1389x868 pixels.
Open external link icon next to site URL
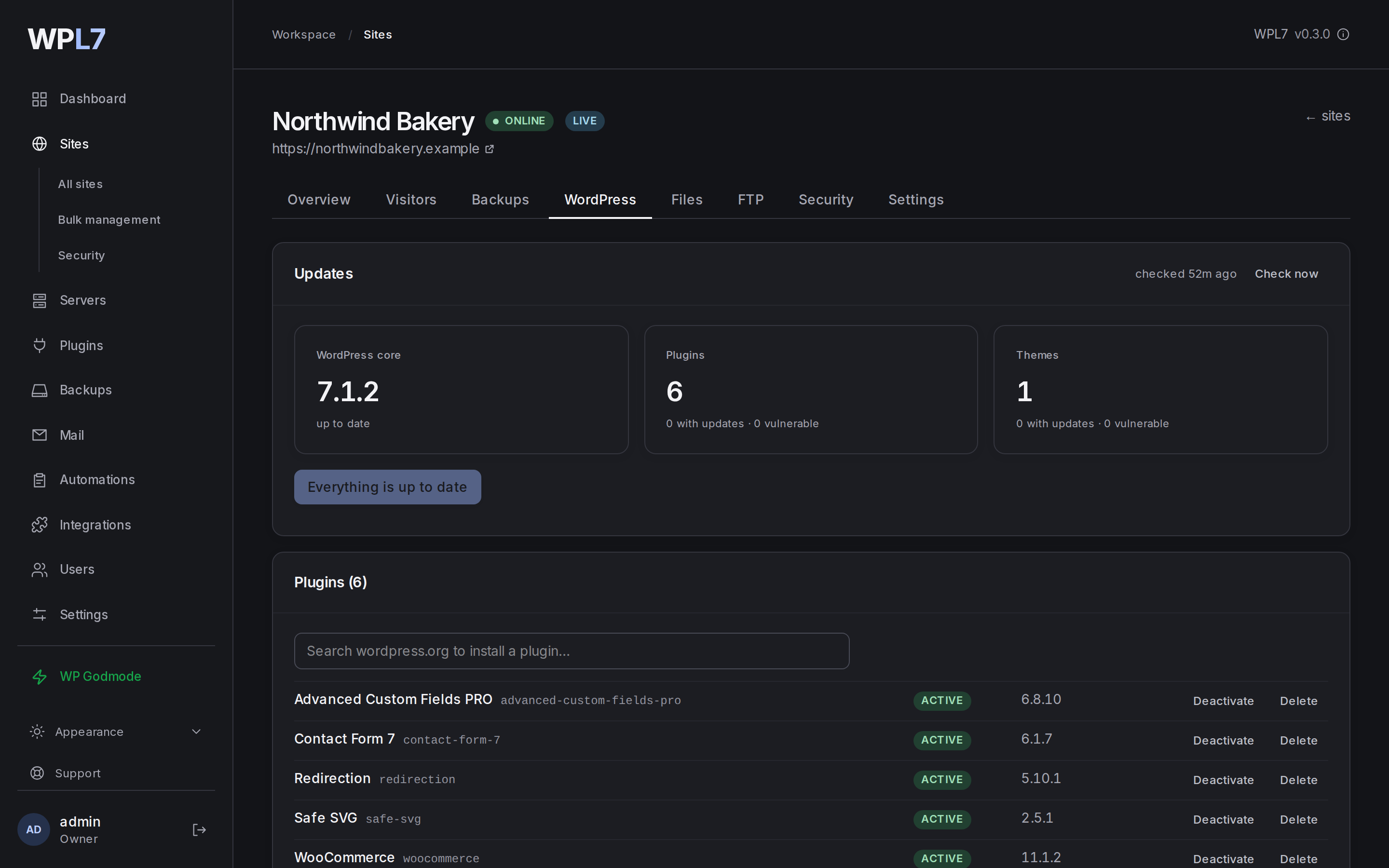click(490, 149)
